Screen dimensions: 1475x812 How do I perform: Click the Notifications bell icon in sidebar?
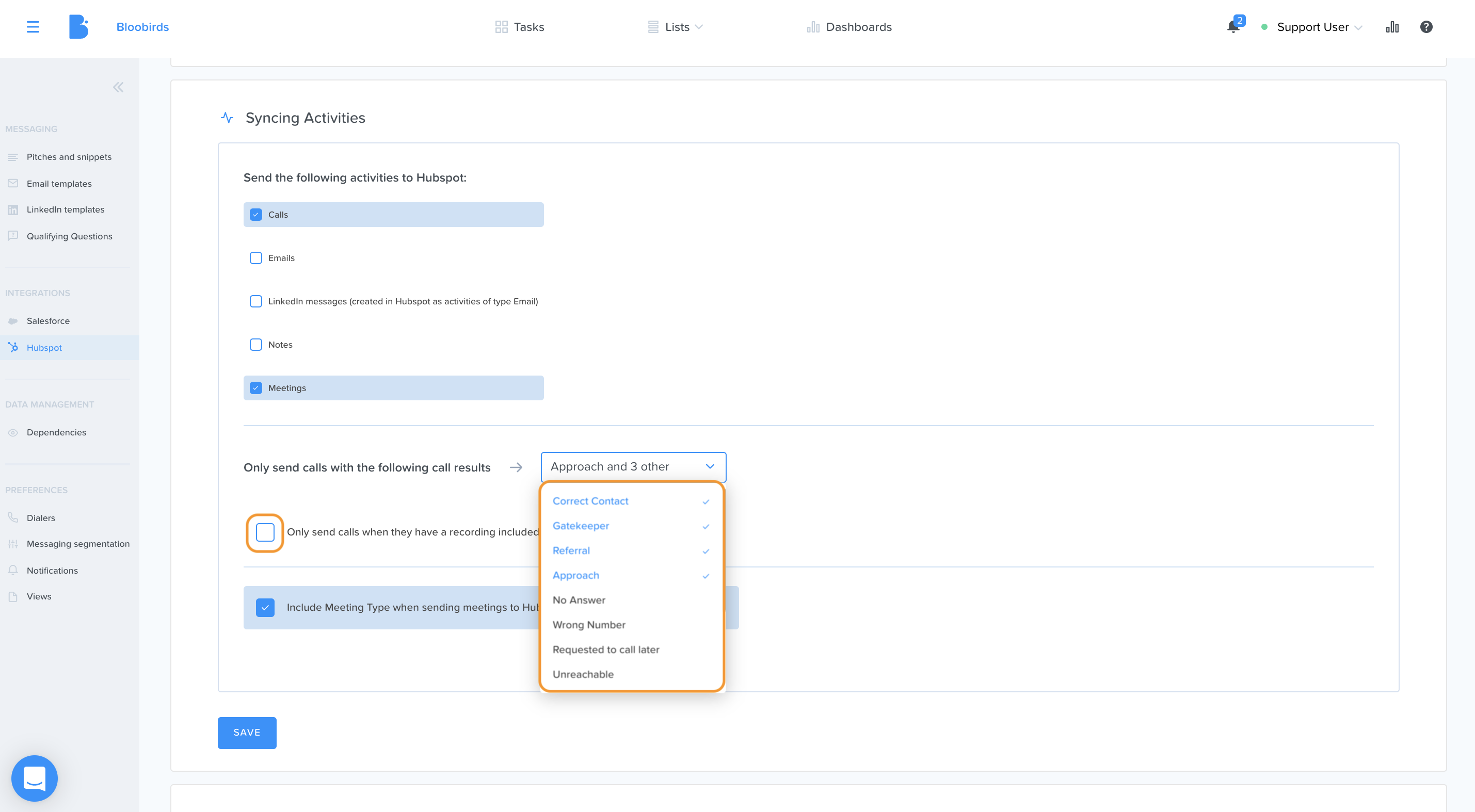pos(12,571)
